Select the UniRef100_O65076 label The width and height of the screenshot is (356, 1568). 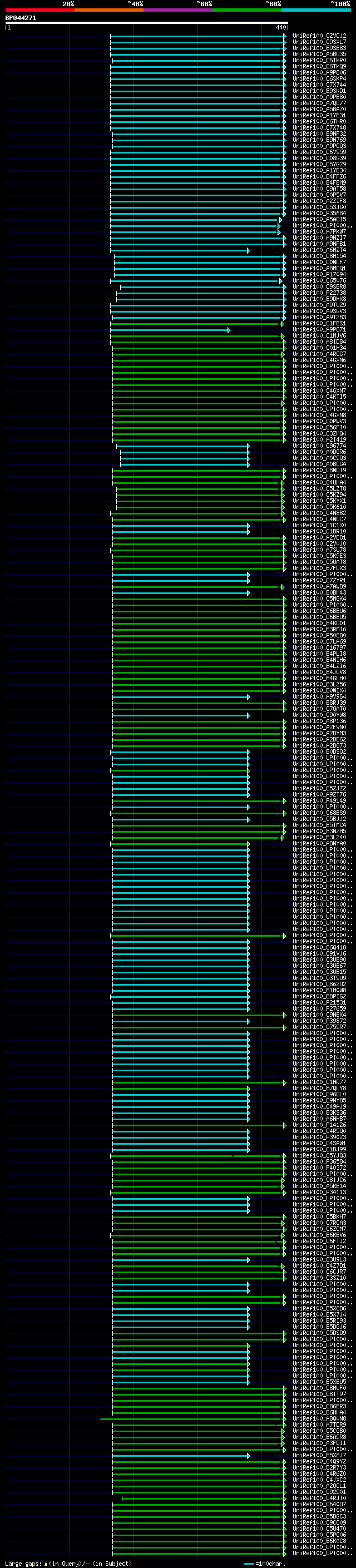[319, 280]
